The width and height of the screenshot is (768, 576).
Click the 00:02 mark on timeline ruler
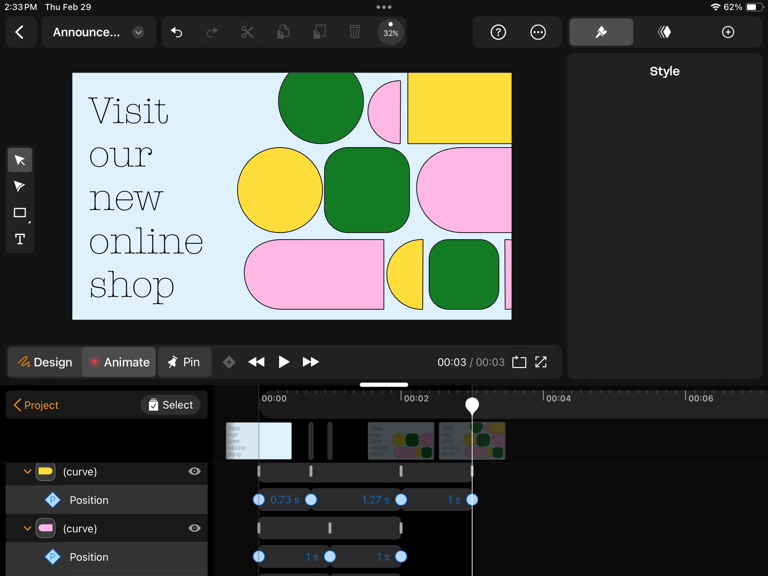(x=415, y=399)
